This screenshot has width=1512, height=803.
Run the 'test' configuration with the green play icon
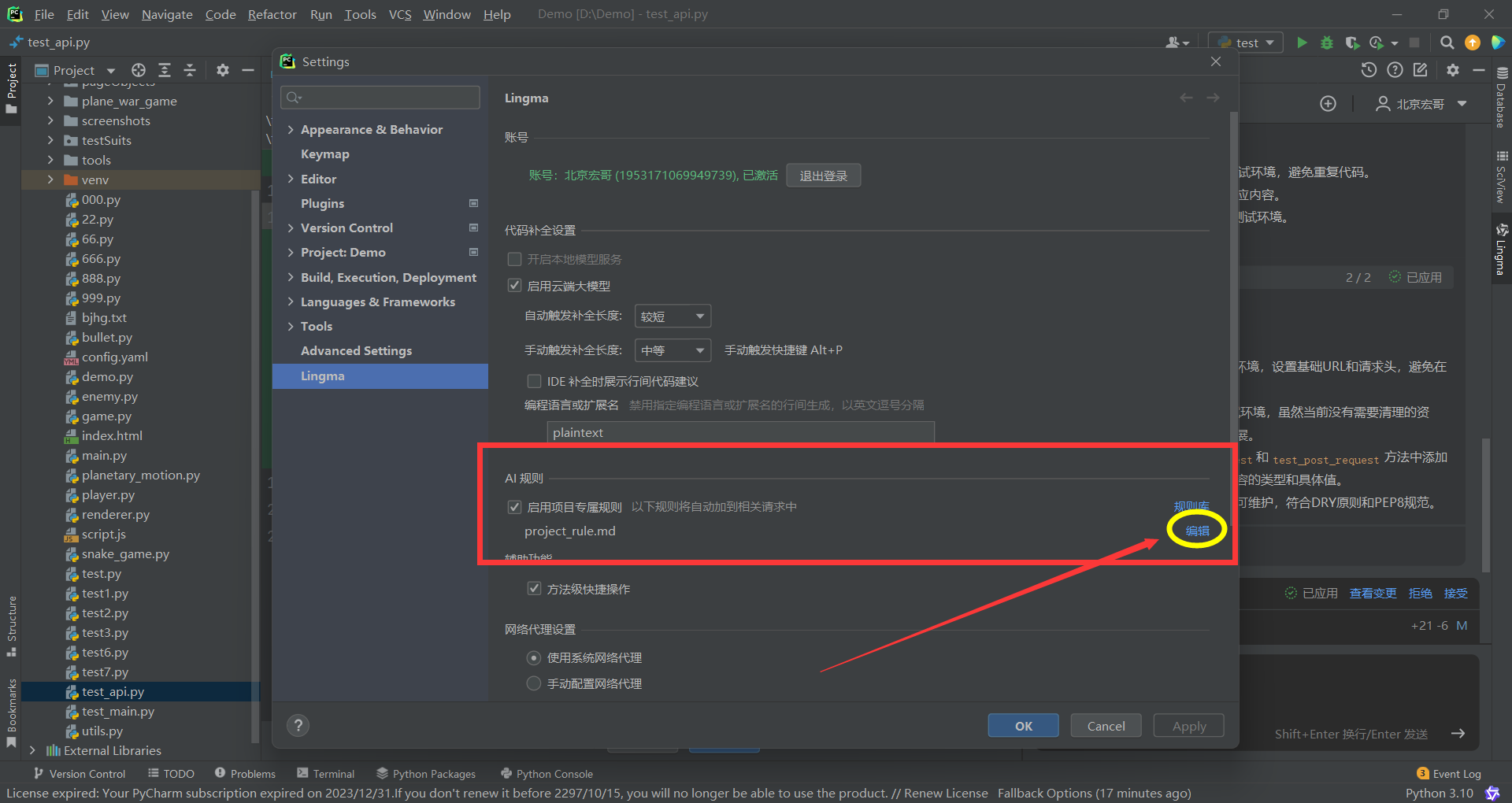[x=1302, y=43]
